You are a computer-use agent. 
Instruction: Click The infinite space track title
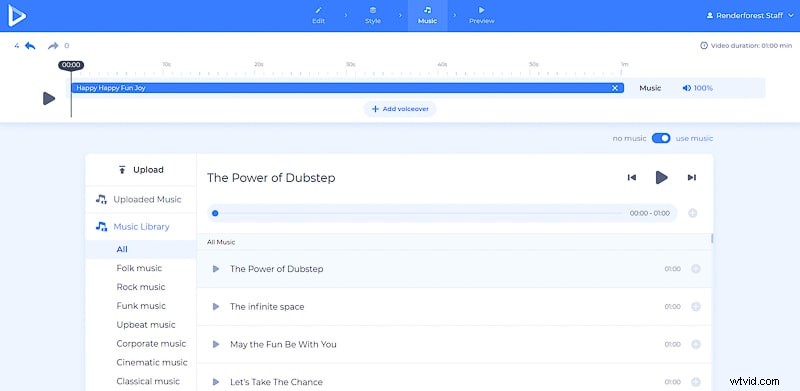(267, 307)
